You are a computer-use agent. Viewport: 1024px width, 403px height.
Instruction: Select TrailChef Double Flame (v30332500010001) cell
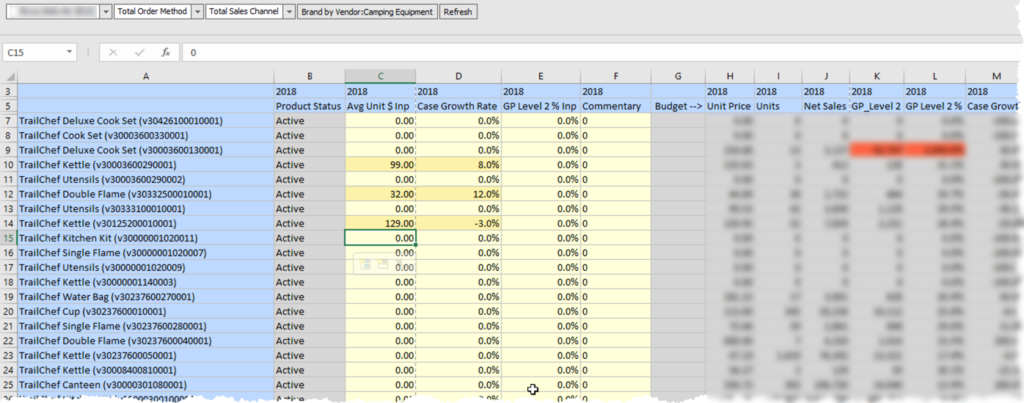coord(146,195)
